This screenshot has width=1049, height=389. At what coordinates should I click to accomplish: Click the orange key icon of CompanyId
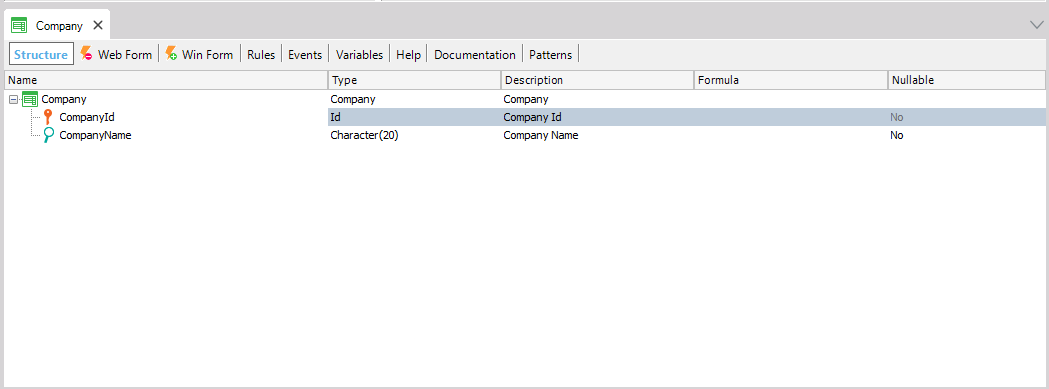pos(48,117)
